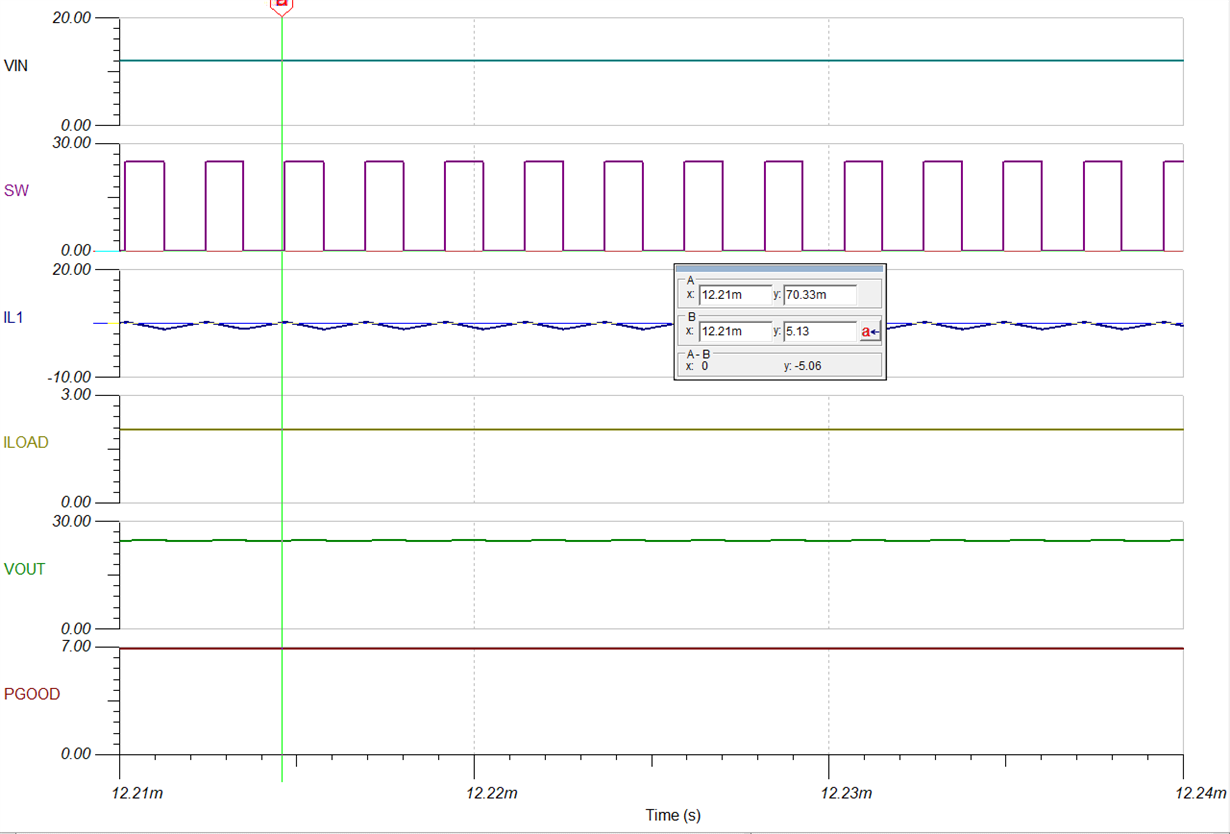This screenshot has height=834, width=1230.
Task: Select the VIN trace label
Action: point(16,66)
